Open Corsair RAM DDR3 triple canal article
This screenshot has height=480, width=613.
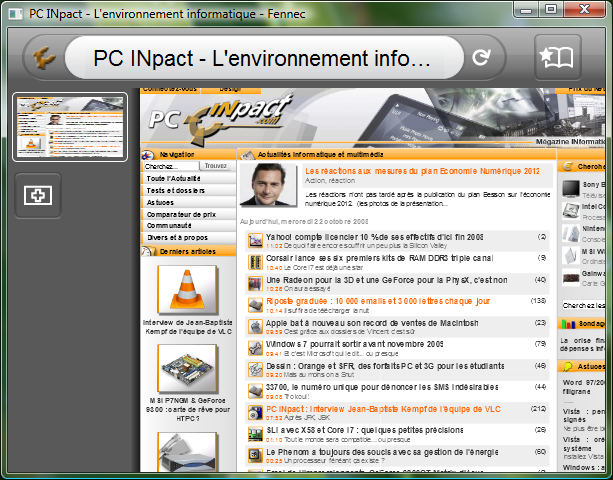379,258
